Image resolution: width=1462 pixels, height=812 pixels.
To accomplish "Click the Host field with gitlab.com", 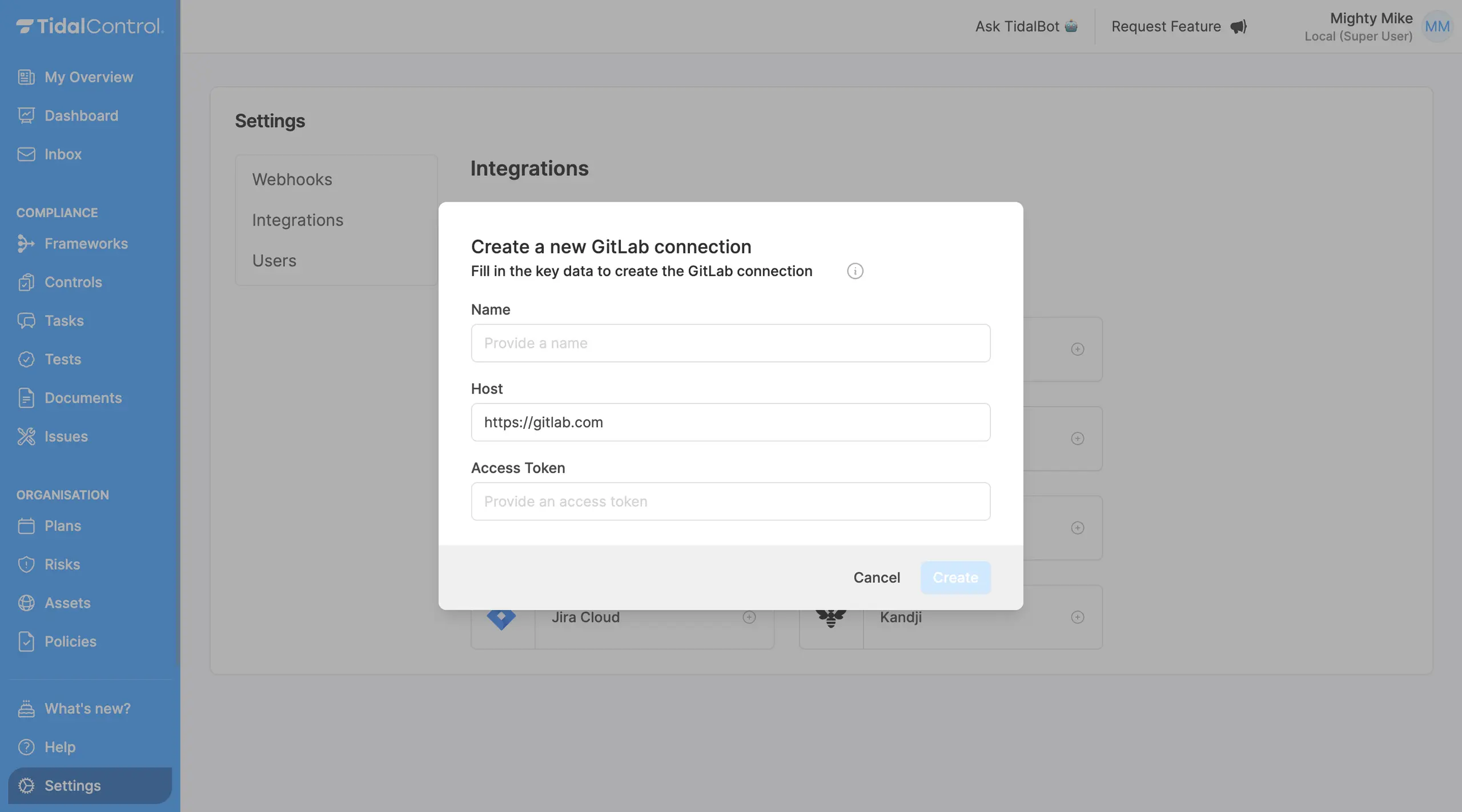I will pyautogui.click(x=730, y=422).
